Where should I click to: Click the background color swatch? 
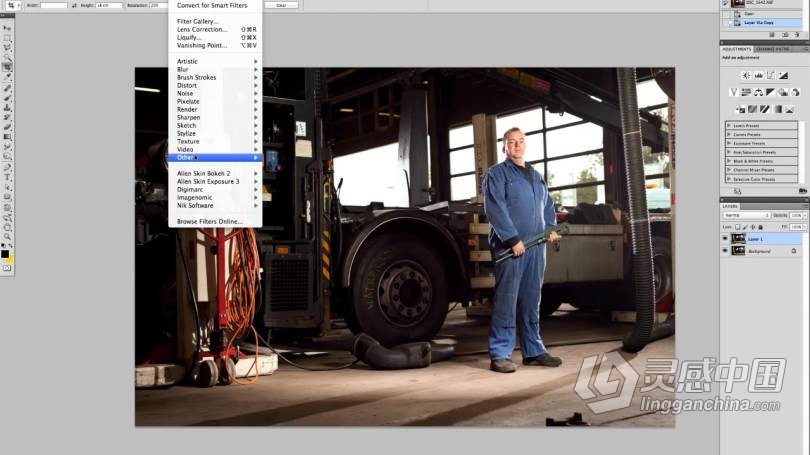(x=10, y=258)
